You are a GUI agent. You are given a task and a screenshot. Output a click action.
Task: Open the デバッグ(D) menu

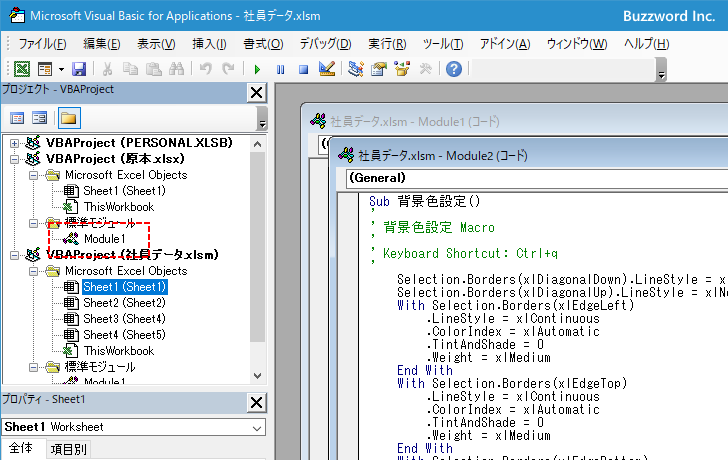(325, 44)
